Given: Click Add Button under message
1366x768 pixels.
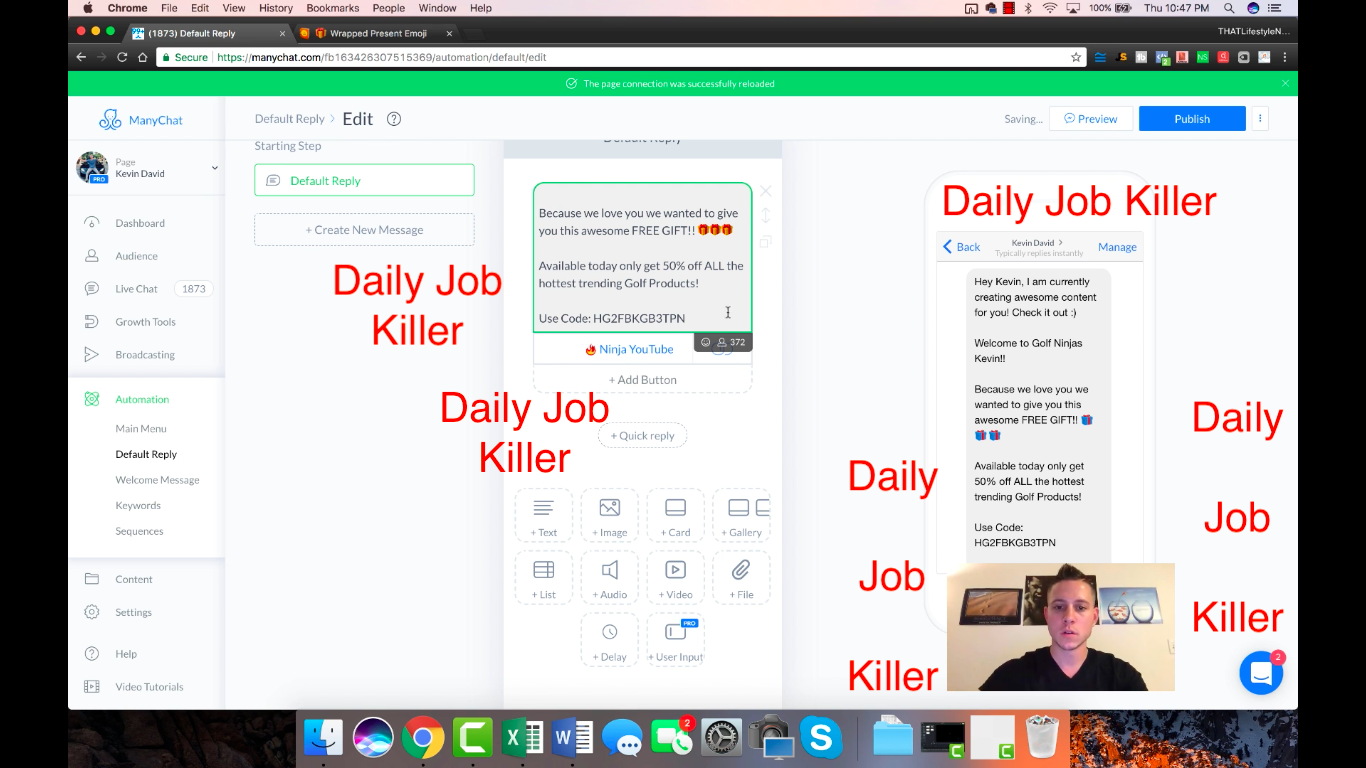Looking at the screenshot, I should pos(642,380).
